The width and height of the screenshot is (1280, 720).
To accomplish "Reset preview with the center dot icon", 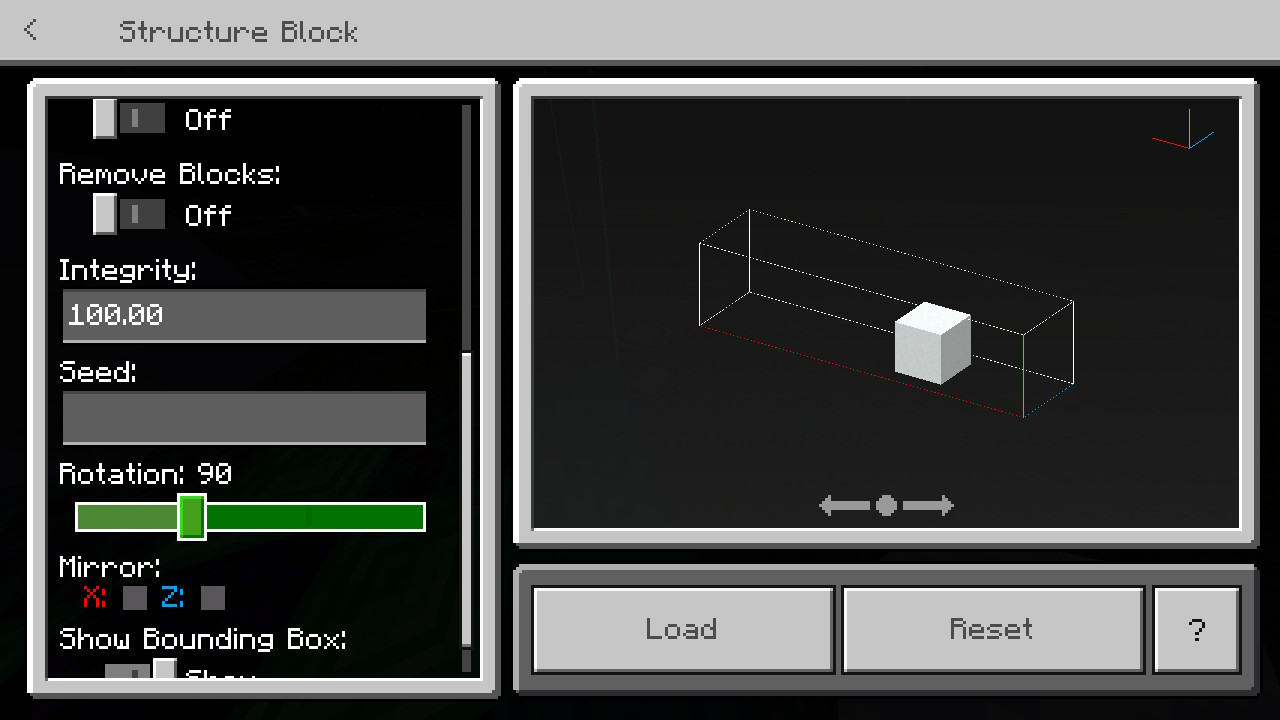I will (x=886, y=506).
